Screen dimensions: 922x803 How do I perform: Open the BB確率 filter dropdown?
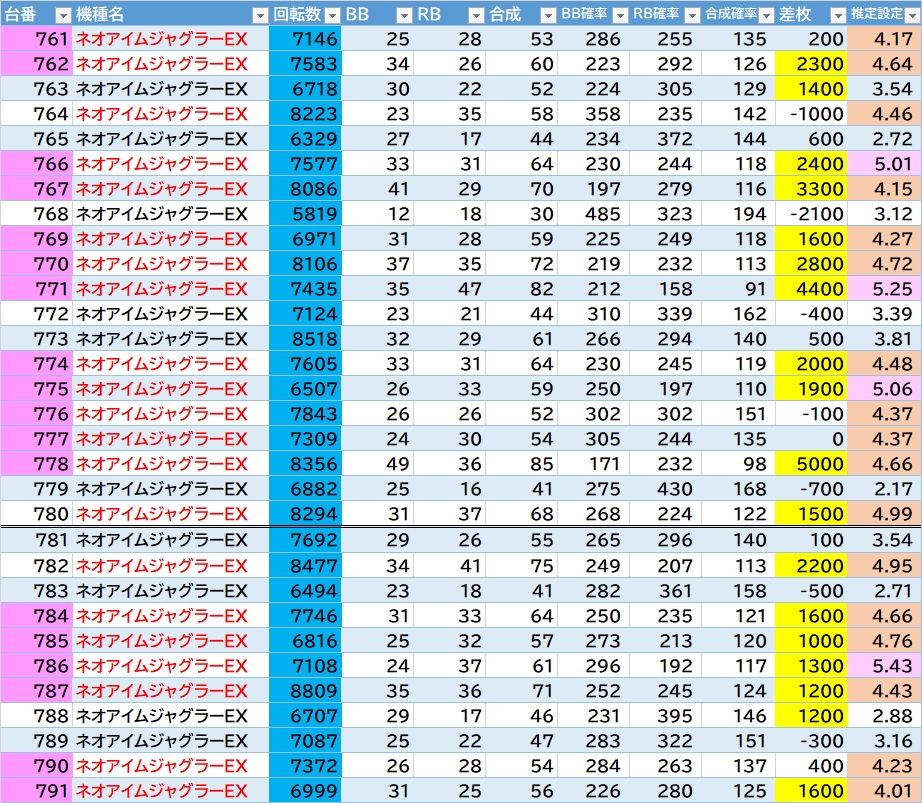click(x=620, y=15)
